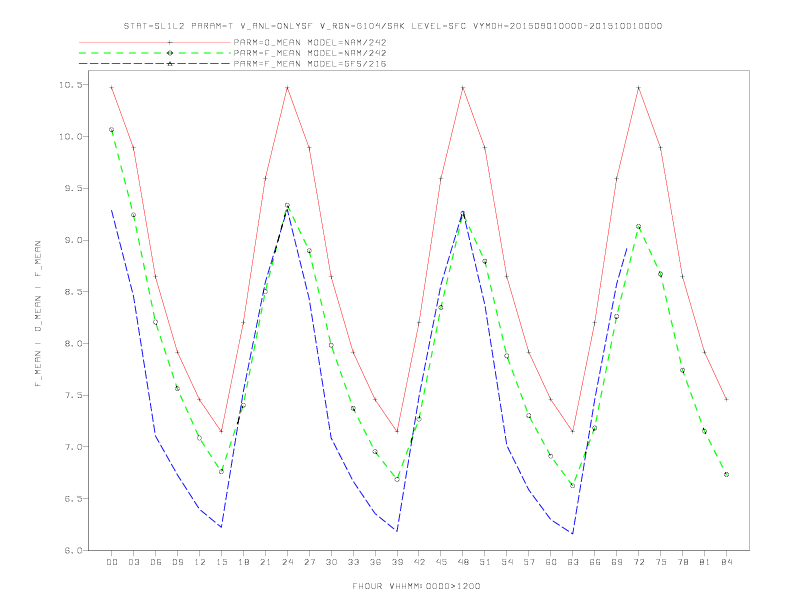Click x-axis tick label 54
This screenshot has width=792, height=612.
click(507, 562)
